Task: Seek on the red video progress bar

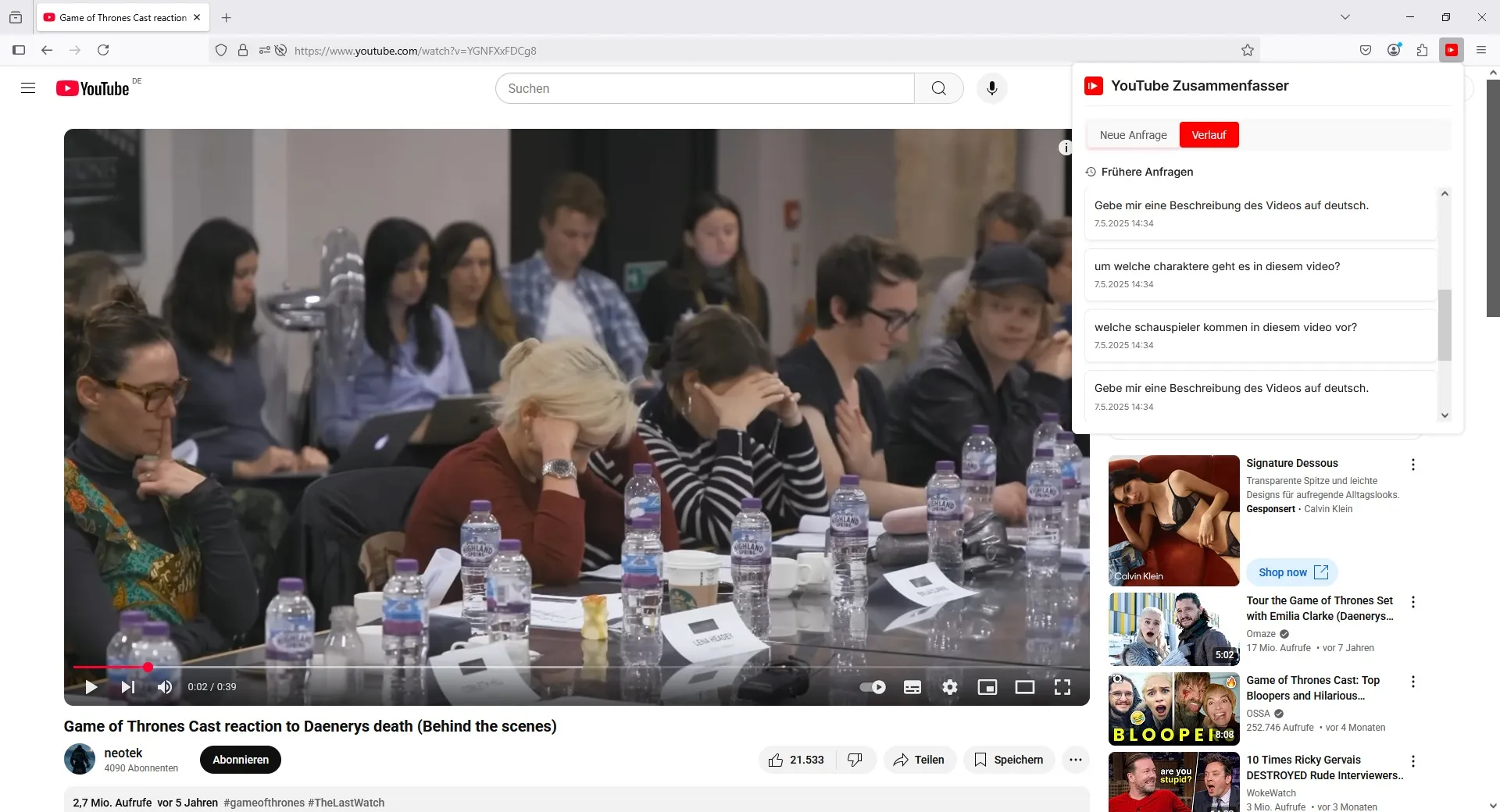Action: (x=577, y=667)
